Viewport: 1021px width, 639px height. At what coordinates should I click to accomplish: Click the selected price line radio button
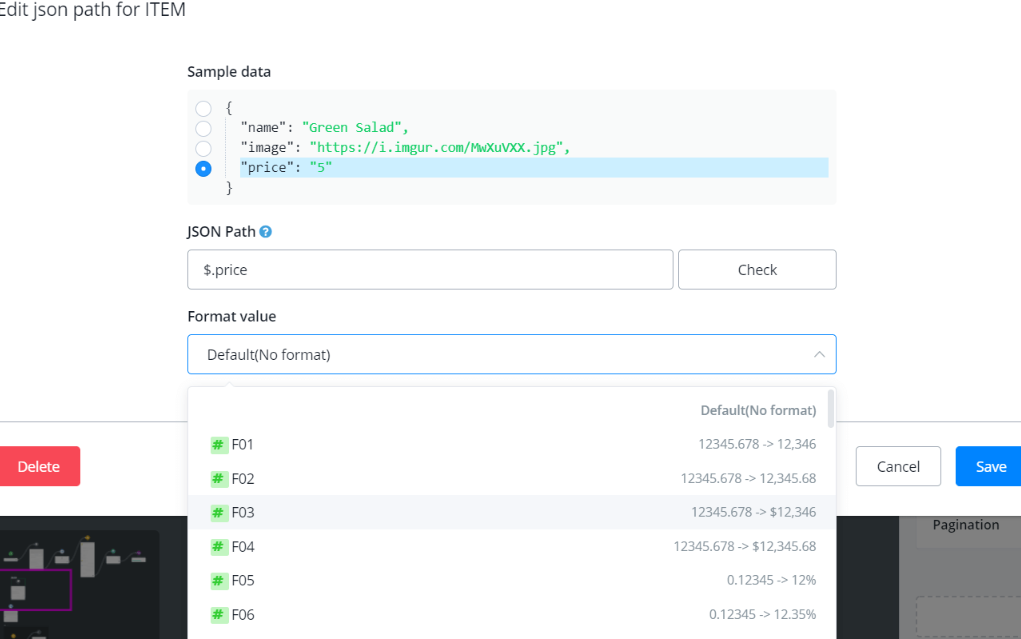pyautogui.click(x=203, y=168)
